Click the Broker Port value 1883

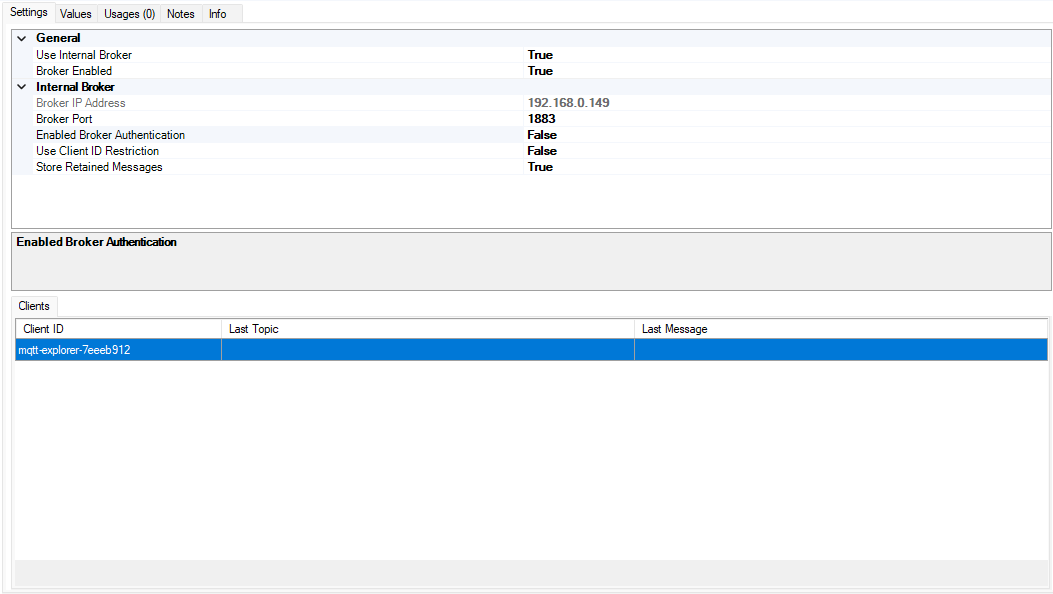click(x=541, y=119)
